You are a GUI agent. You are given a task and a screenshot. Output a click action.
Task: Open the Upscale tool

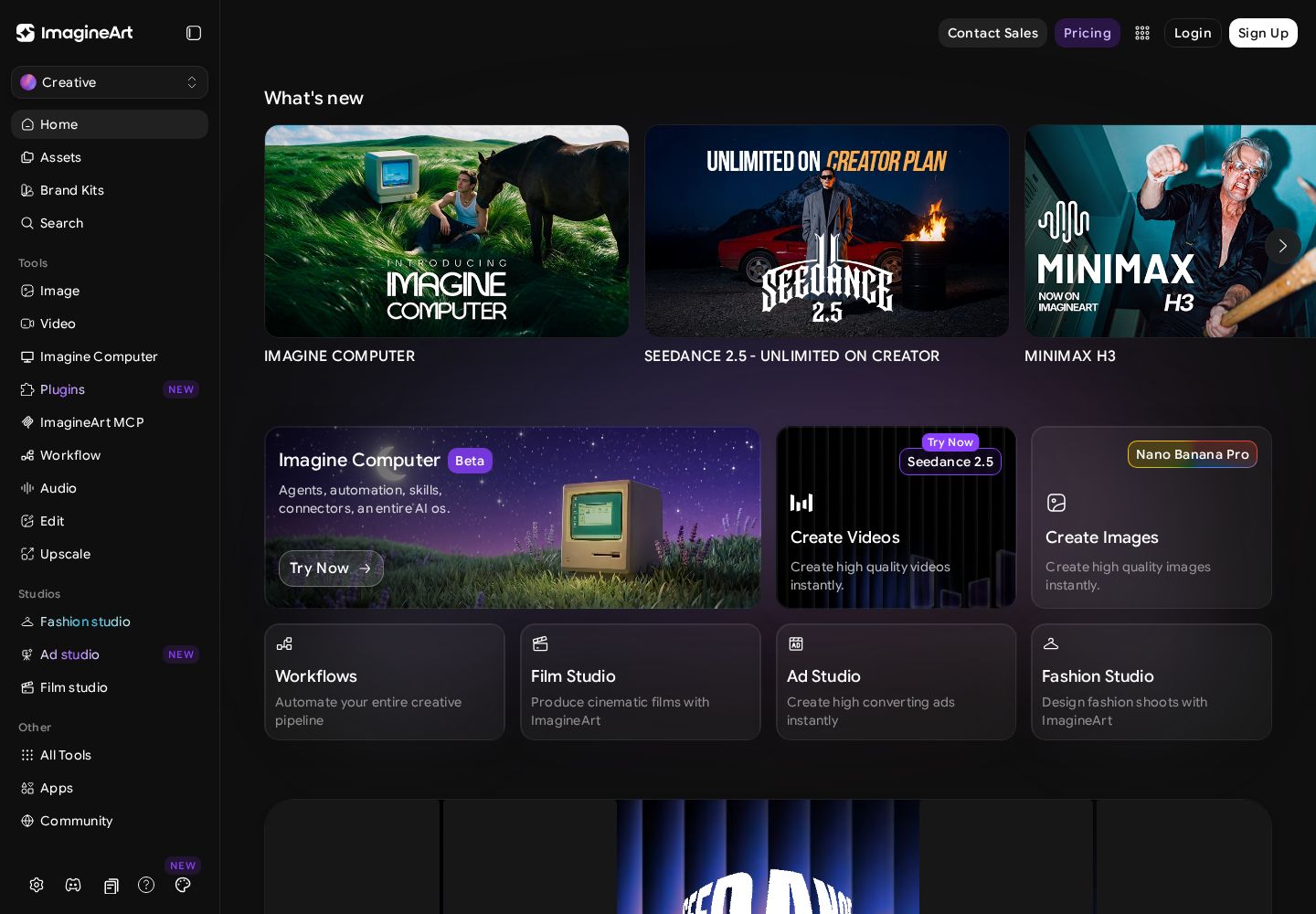[110, 554]
